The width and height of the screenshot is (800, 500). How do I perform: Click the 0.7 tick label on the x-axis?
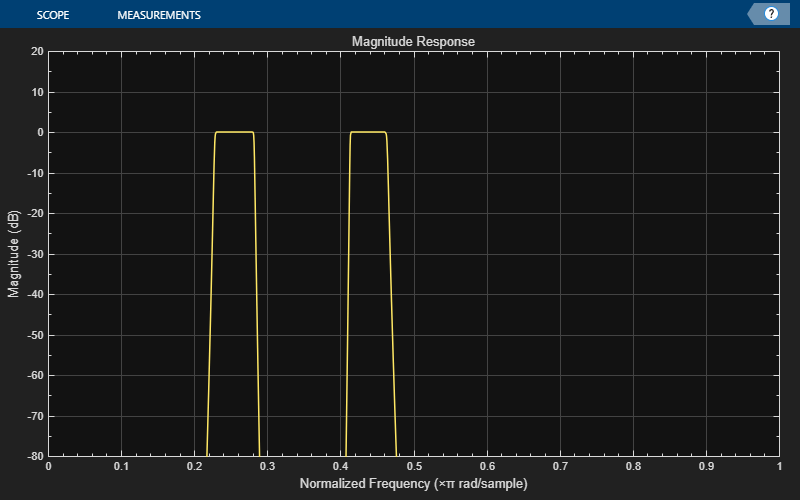[x=559, y=467]
